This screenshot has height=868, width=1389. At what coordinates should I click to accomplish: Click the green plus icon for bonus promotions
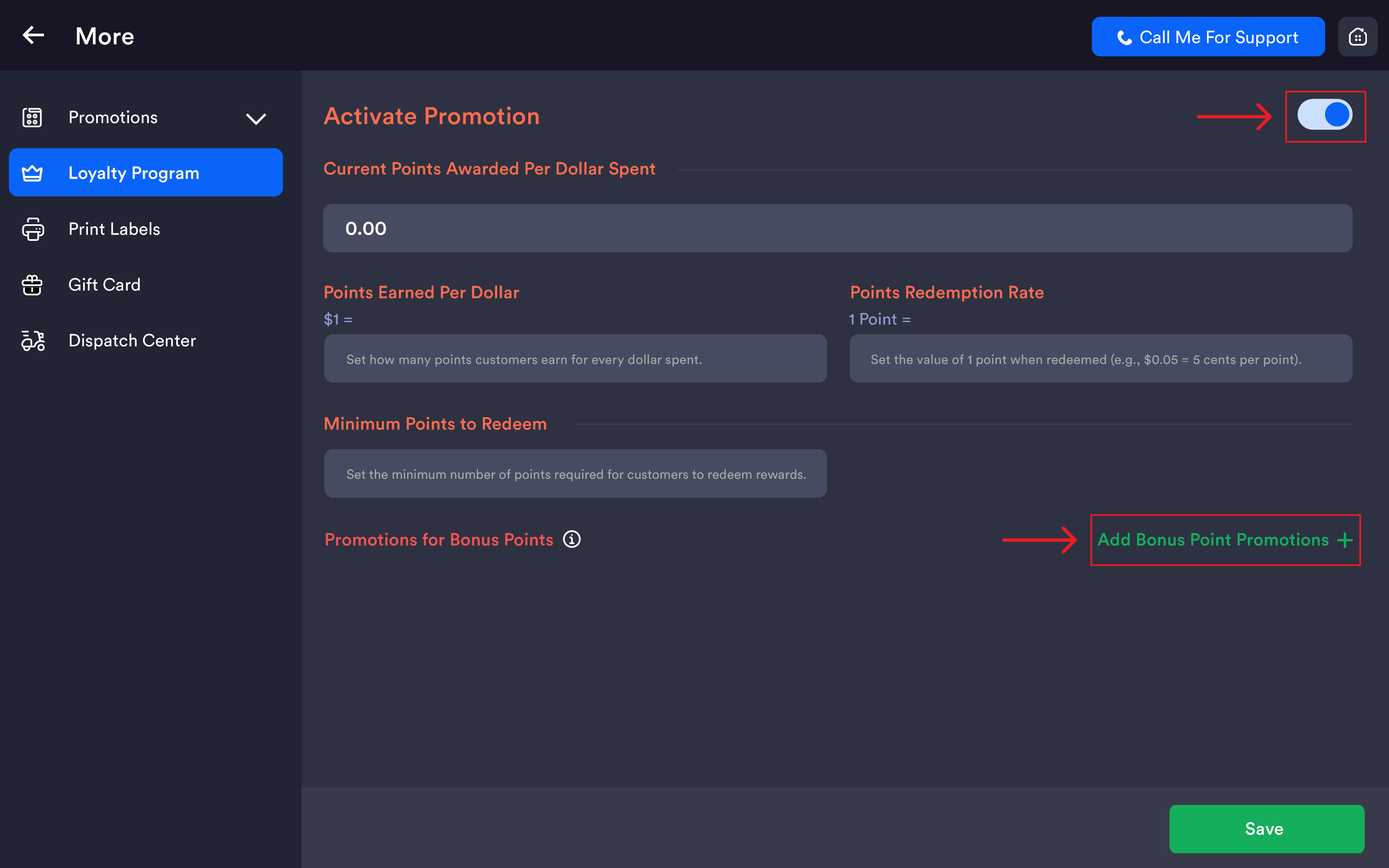point(1345,540)
